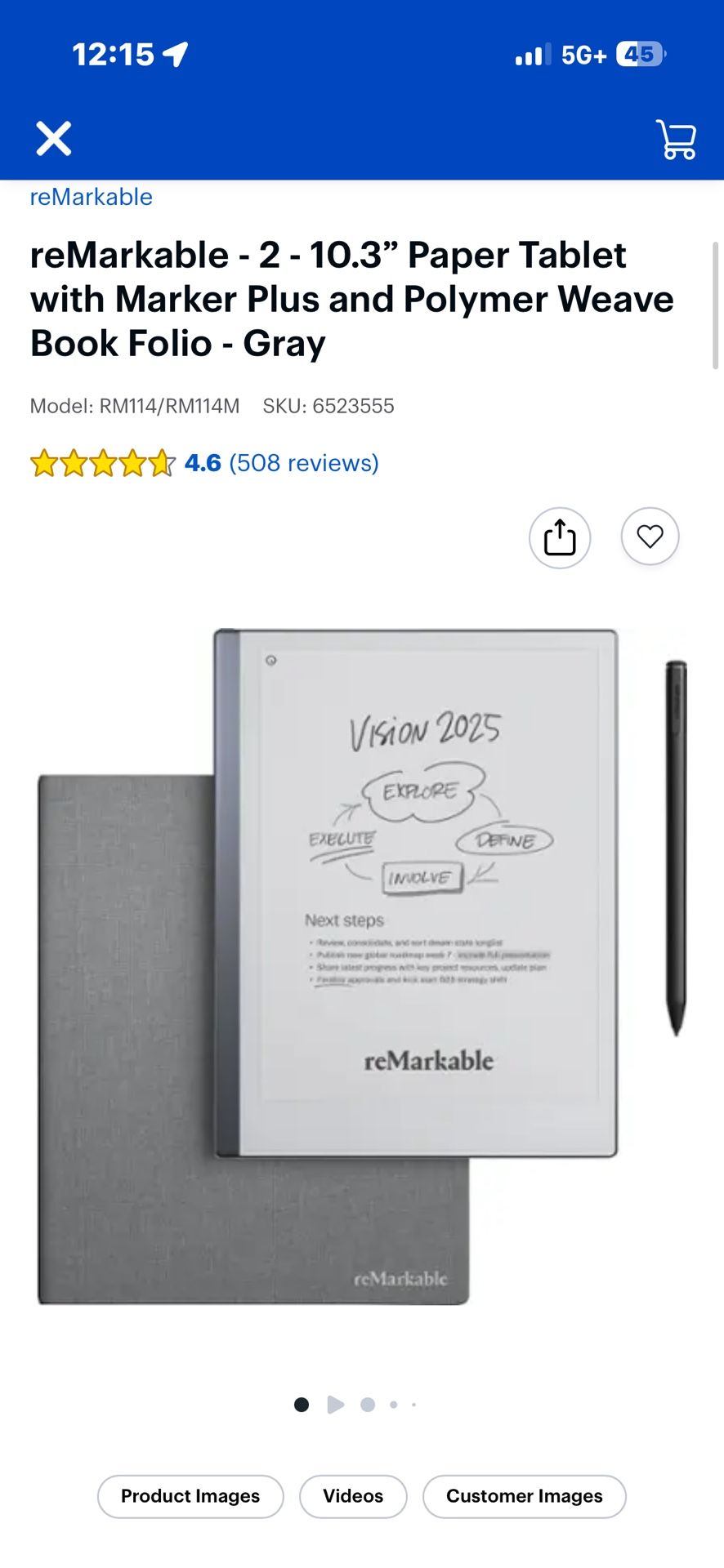Tap the video play indicator in carousel
The height and width of the screenshot is (1568, 724).
335,1405
